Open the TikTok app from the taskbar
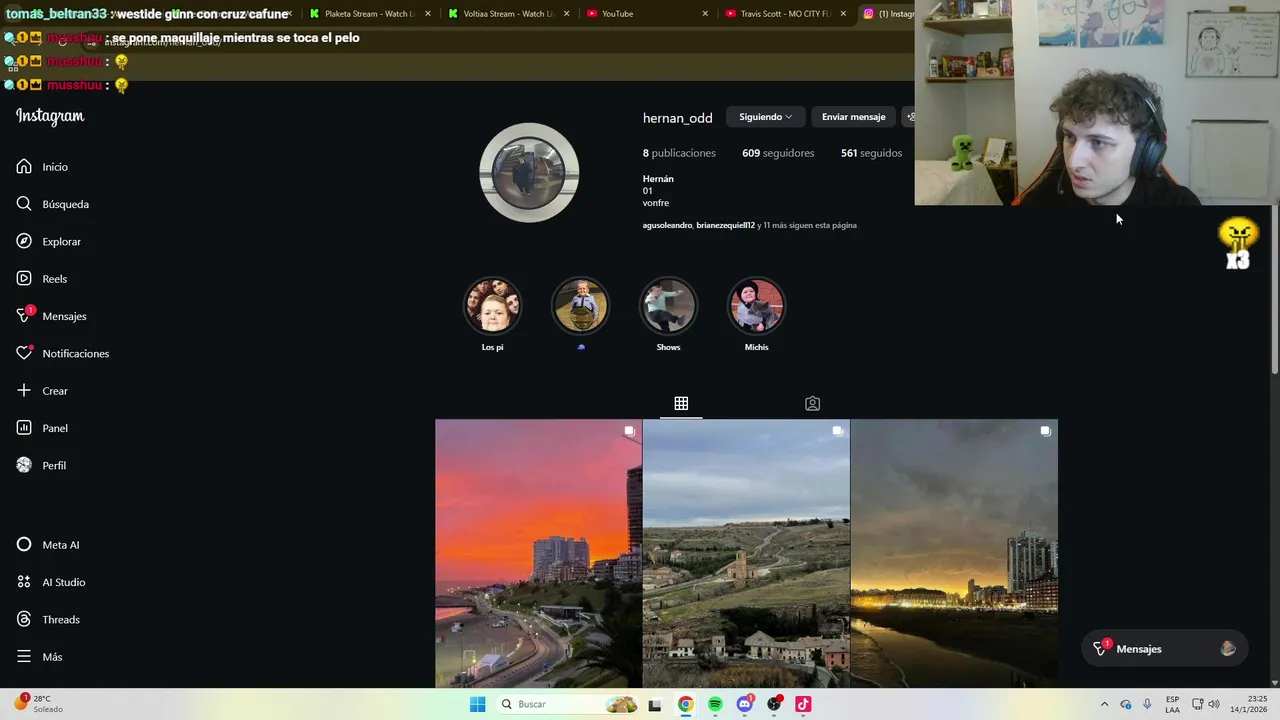 tap(803, 704)
